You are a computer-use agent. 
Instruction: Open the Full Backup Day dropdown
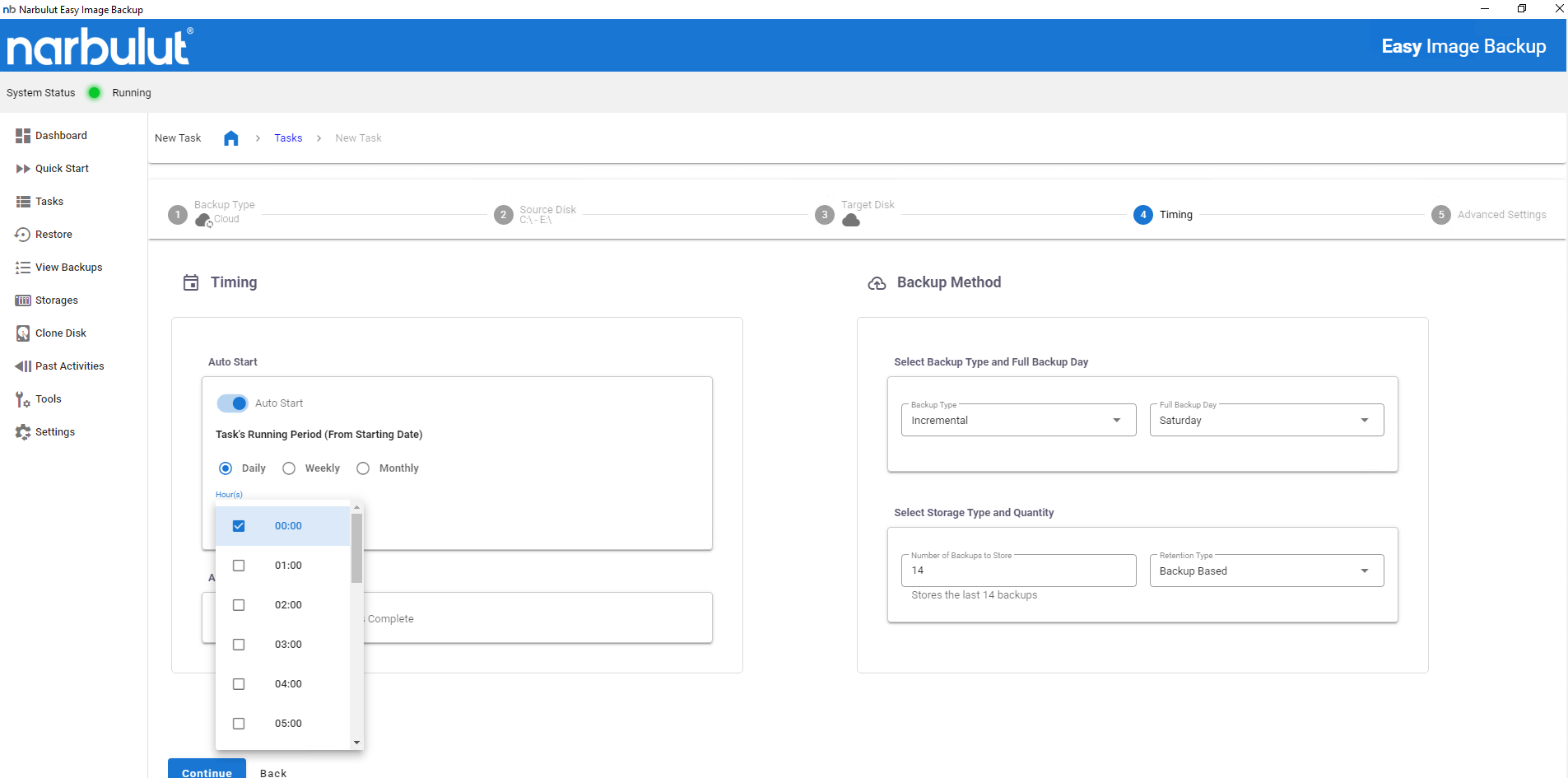(1266, 421)
